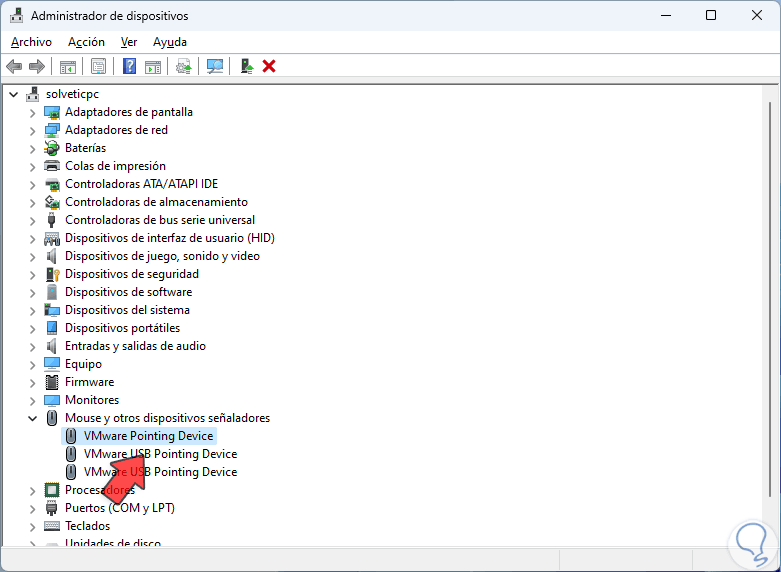Click the Adaptadores de red icon
The image size is (781, 572).
pos(52,130)
